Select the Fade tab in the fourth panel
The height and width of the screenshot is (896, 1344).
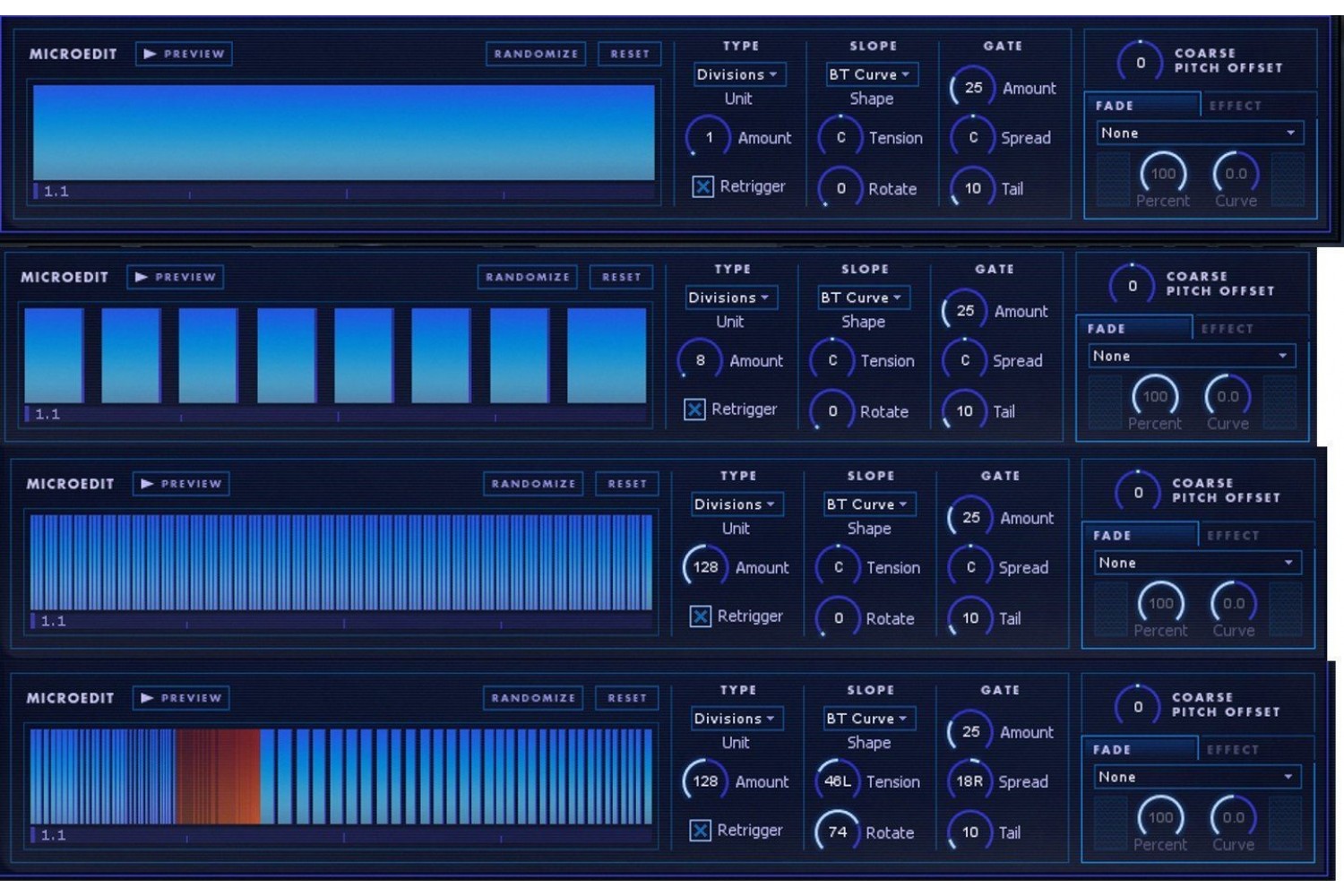tap(1139, 750)
